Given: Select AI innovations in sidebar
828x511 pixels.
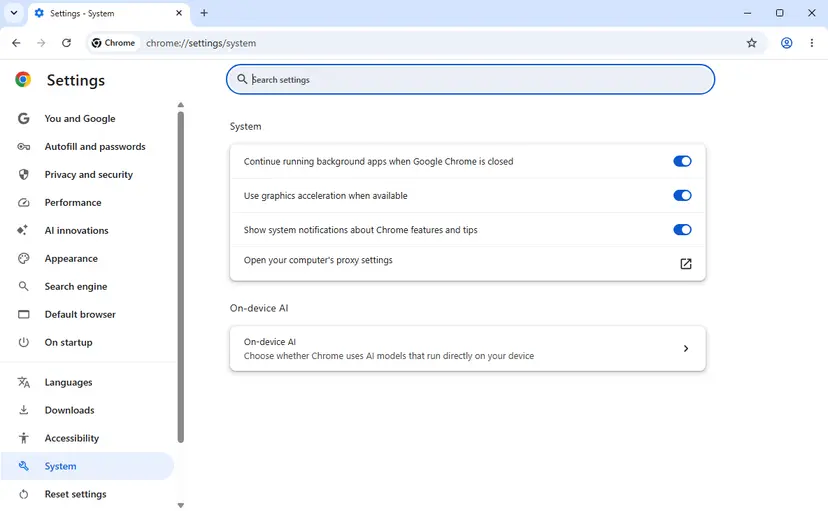Looking at the screenshot, I should click(87, 231).
